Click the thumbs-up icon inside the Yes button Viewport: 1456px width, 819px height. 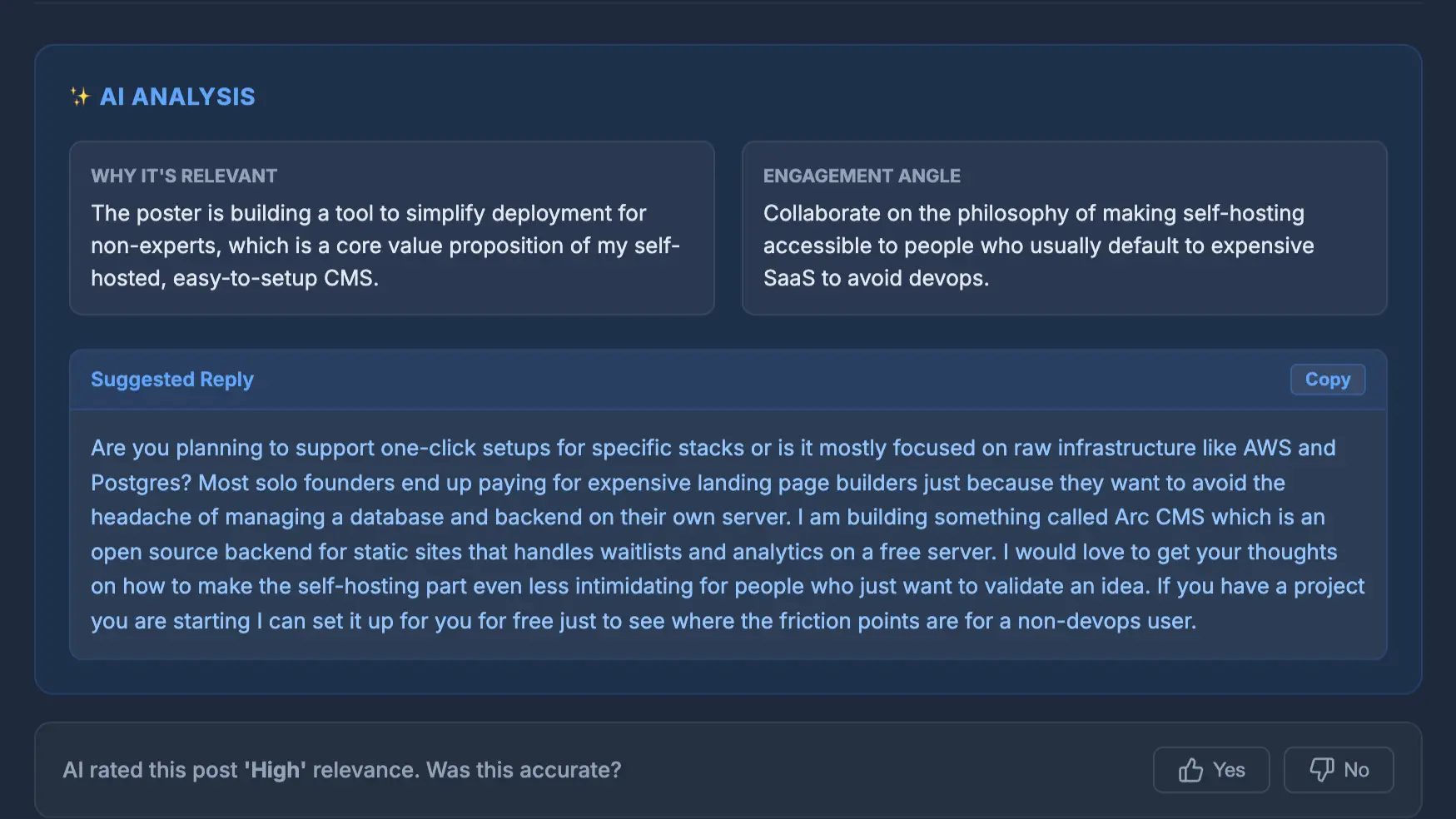pyautogui.click(x=1192, y=770)
